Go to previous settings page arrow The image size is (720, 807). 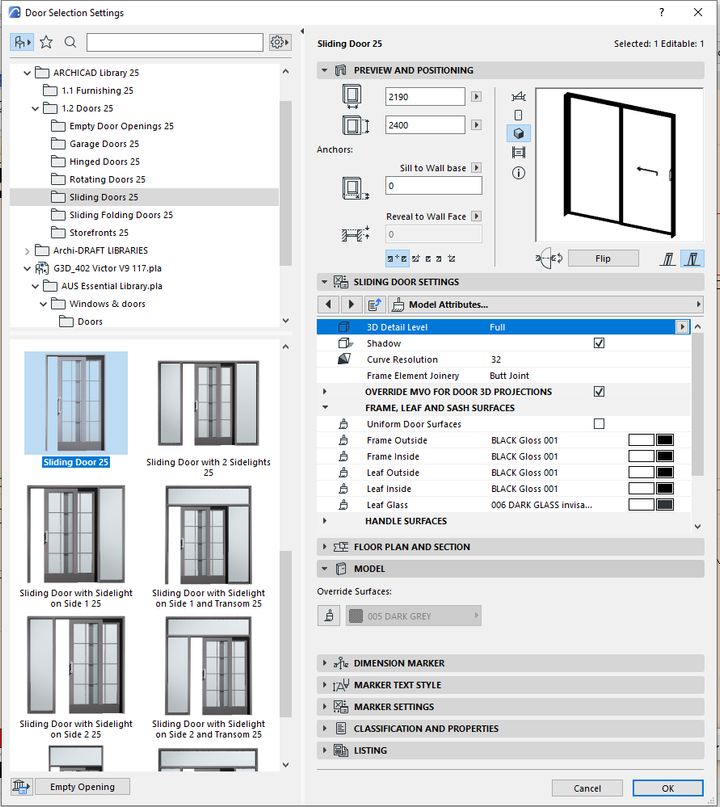point(328,305)
